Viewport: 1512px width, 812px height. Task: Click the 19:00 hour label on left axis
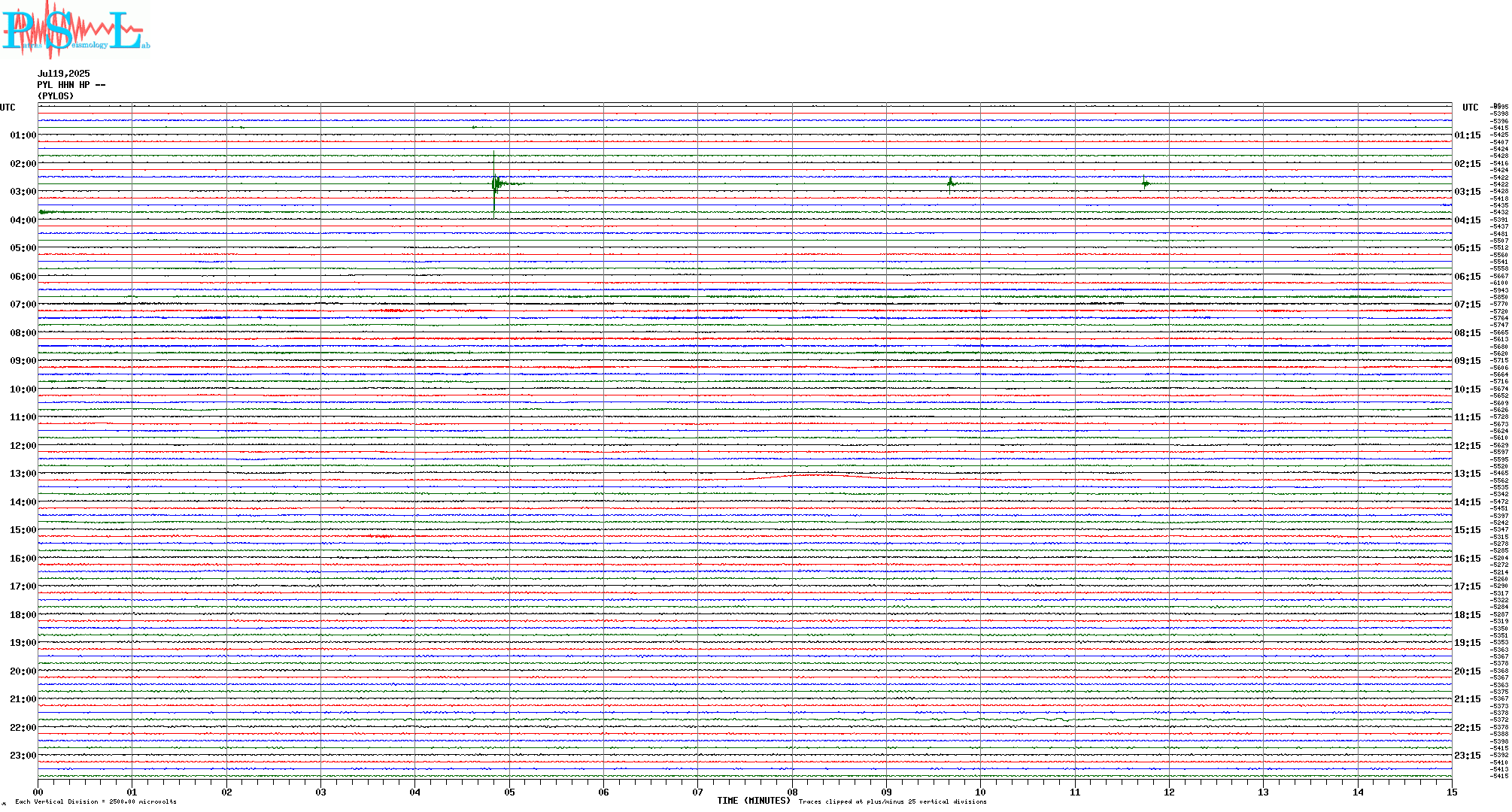click(23, 643)
